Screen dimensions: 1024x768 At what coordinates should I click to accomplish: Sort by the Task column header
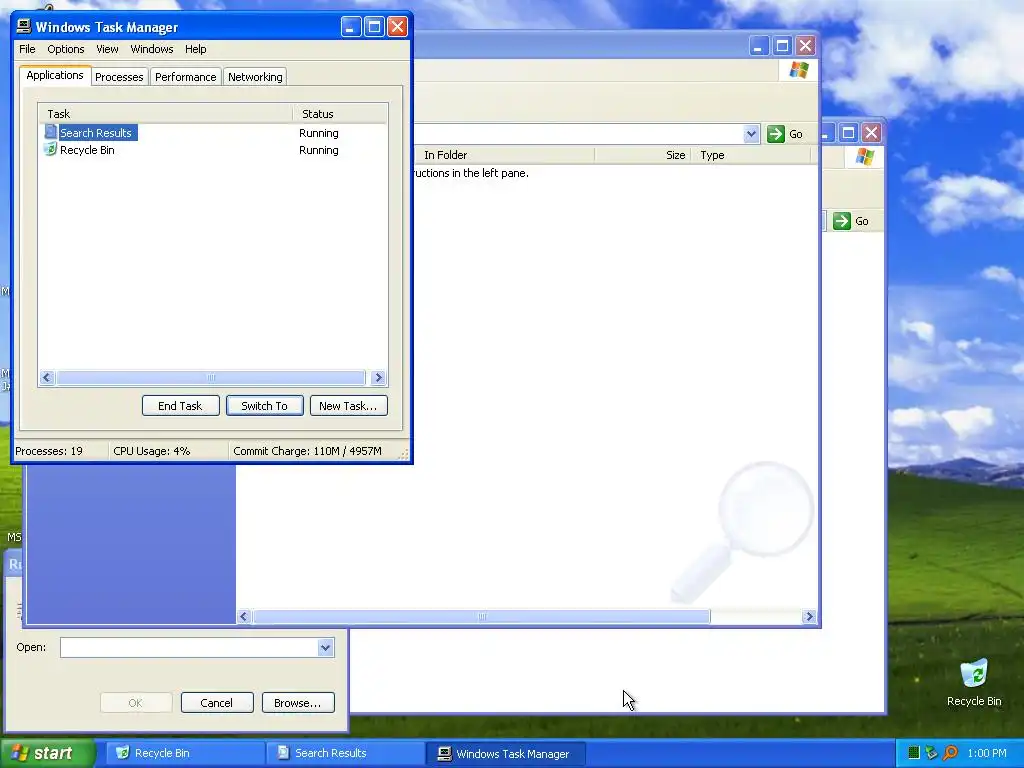(x=165, y=114)
